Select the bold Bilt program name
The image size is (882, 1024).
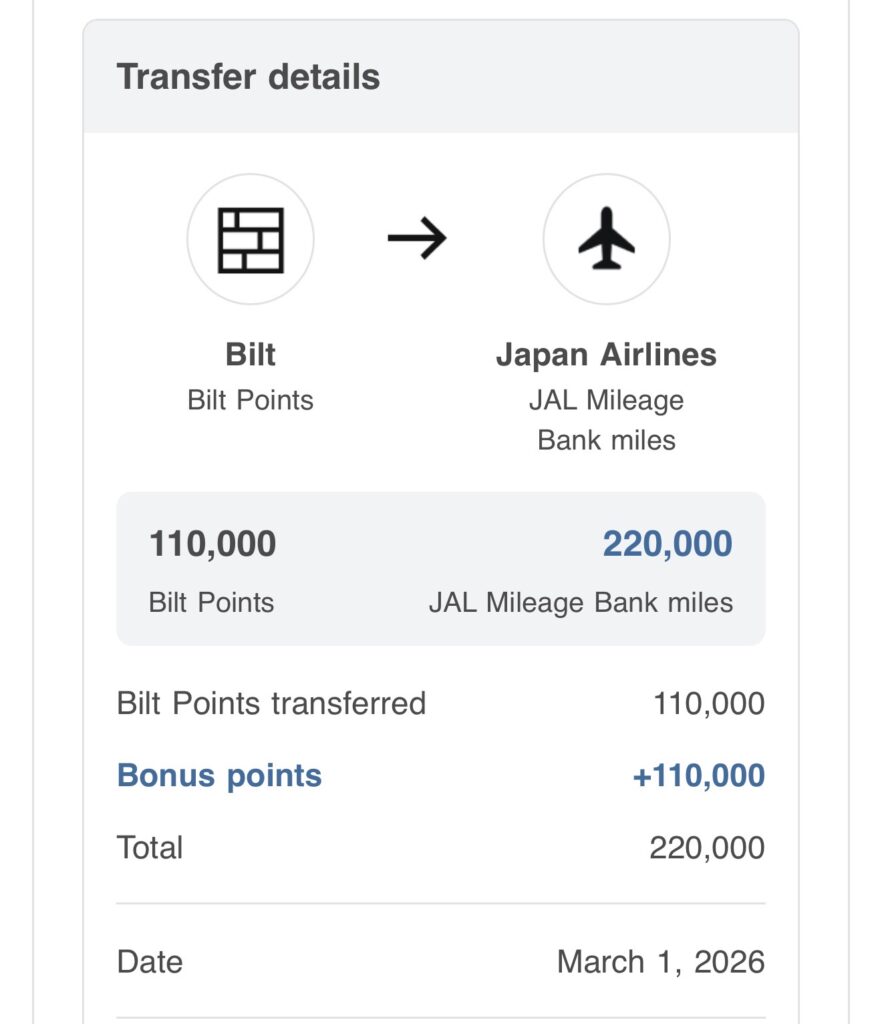[x=250, y=355]
